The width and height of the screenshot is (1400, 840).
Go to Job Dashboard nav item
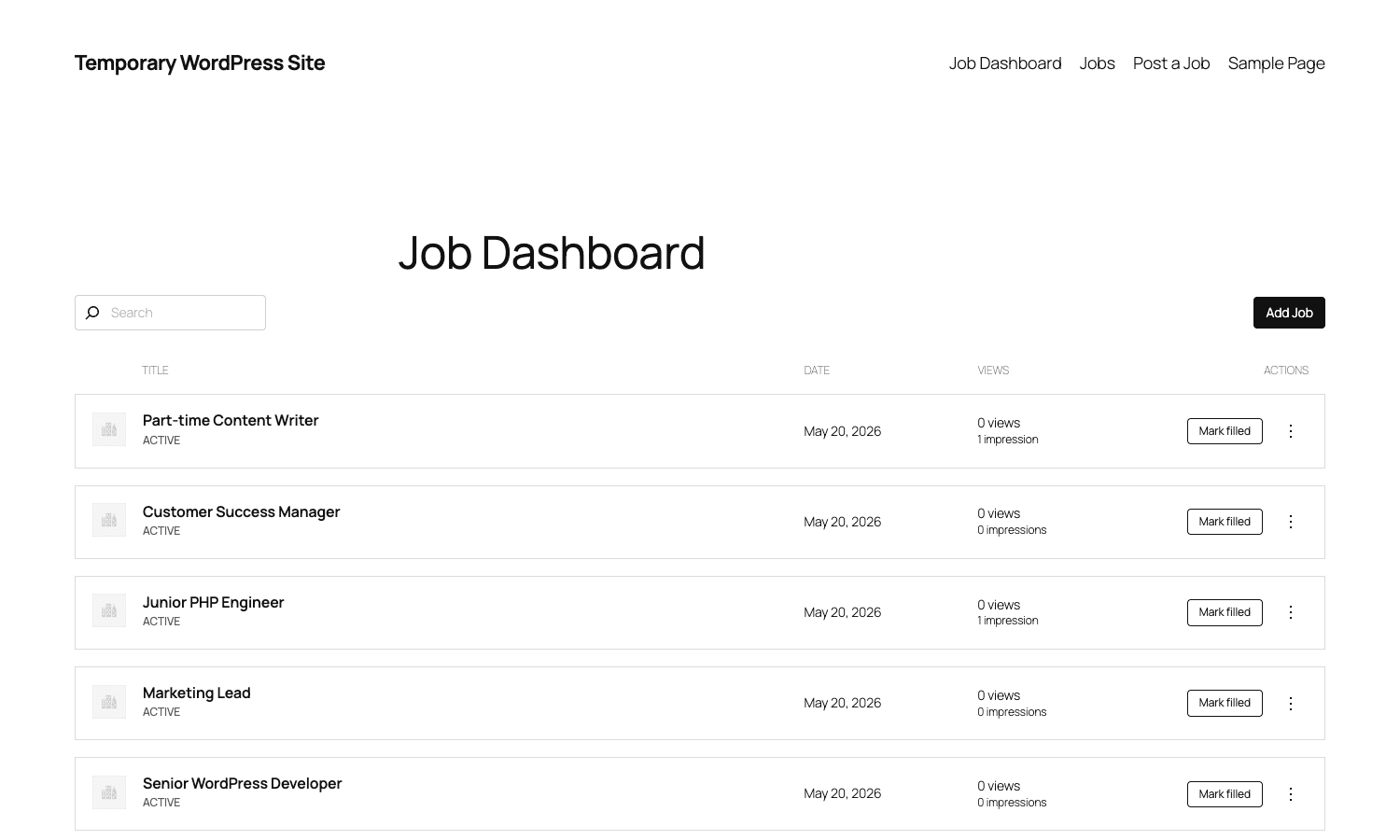click(x=1005, y=63)
